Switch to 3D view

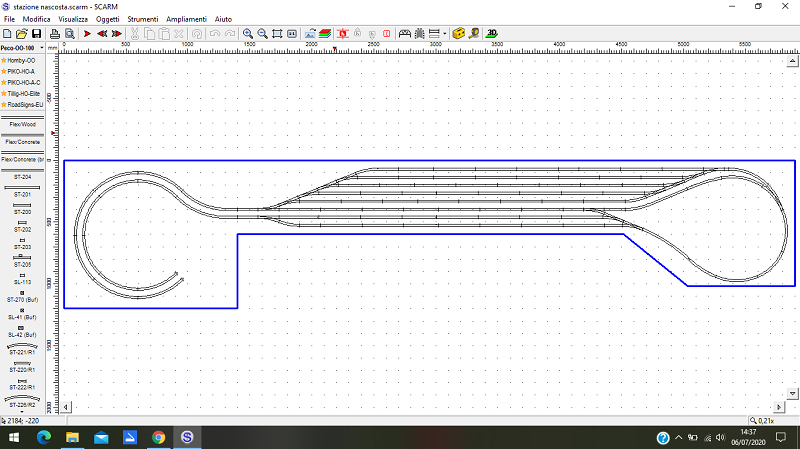pos(492,33)
